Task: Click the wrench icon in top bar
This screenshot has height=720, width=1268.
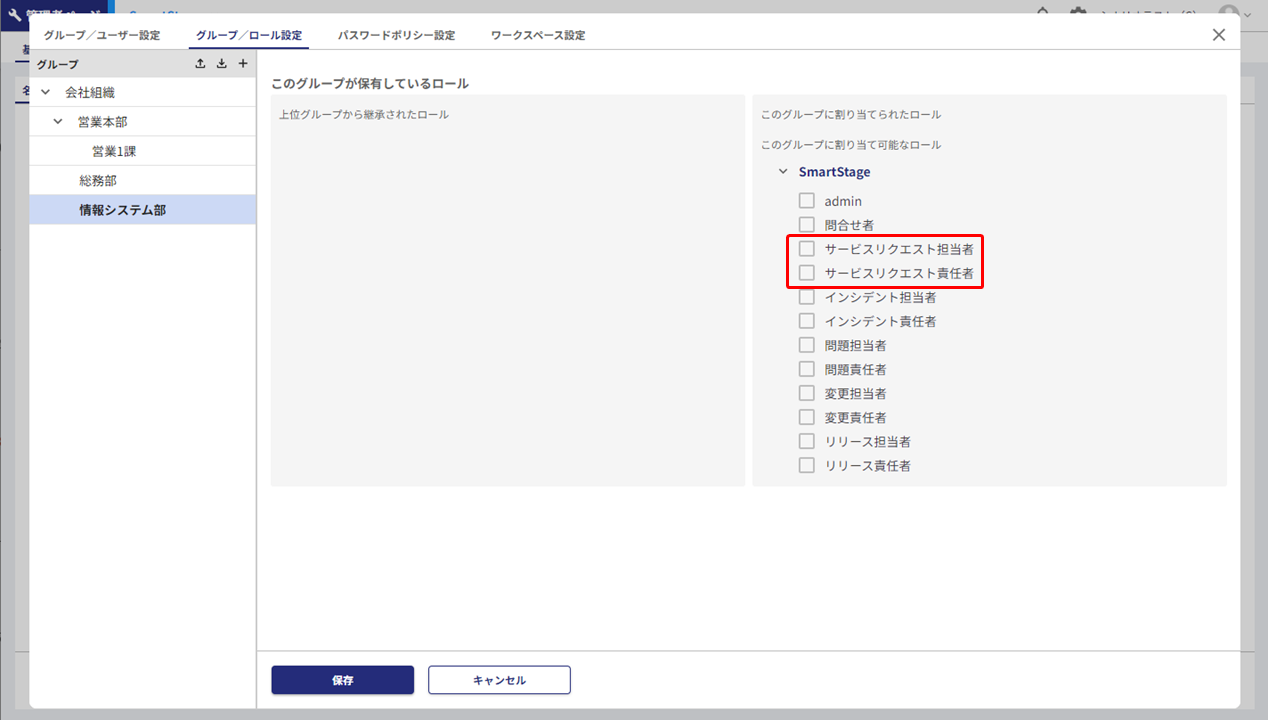Action: (14, 13)
